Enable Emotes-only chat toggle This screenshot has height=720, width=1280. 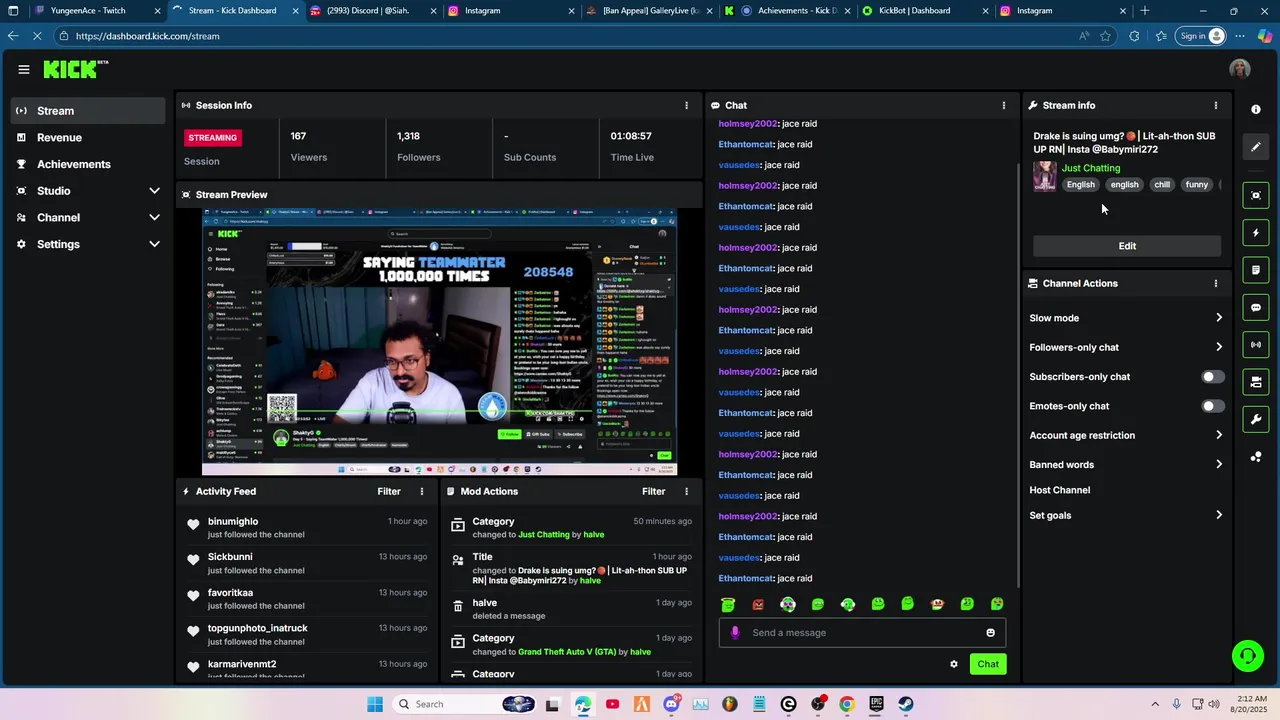[1212, 406]
